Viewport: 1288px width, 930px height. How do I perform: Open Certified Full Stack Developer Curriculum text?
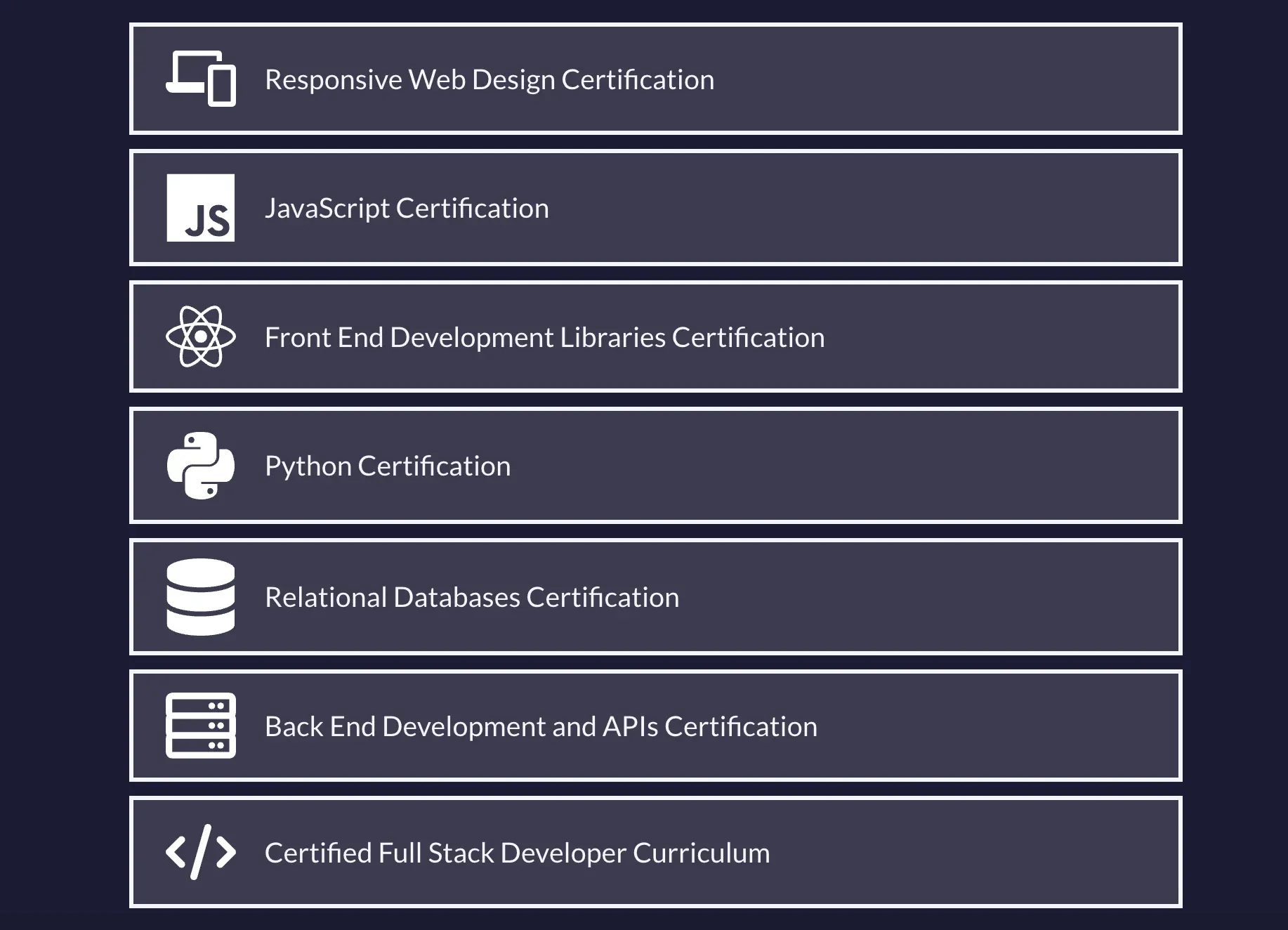517,853
